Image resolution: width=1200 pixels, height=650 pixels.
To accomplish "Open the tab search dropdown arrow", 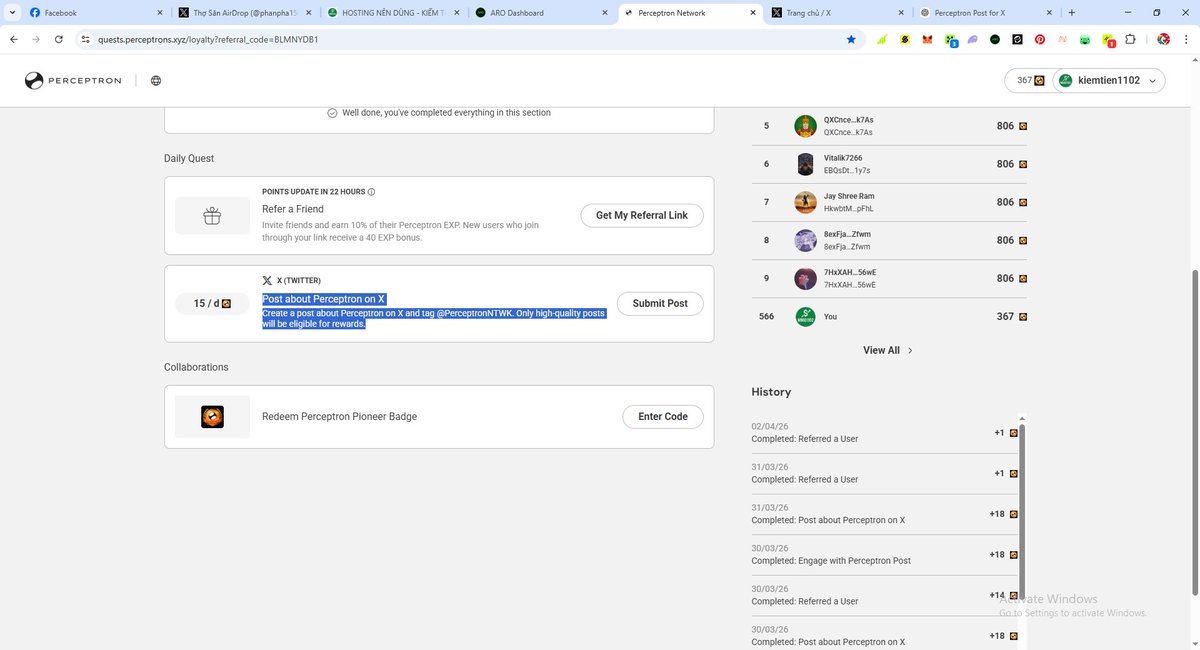I will pyautogui.click(x=11, y=13).
